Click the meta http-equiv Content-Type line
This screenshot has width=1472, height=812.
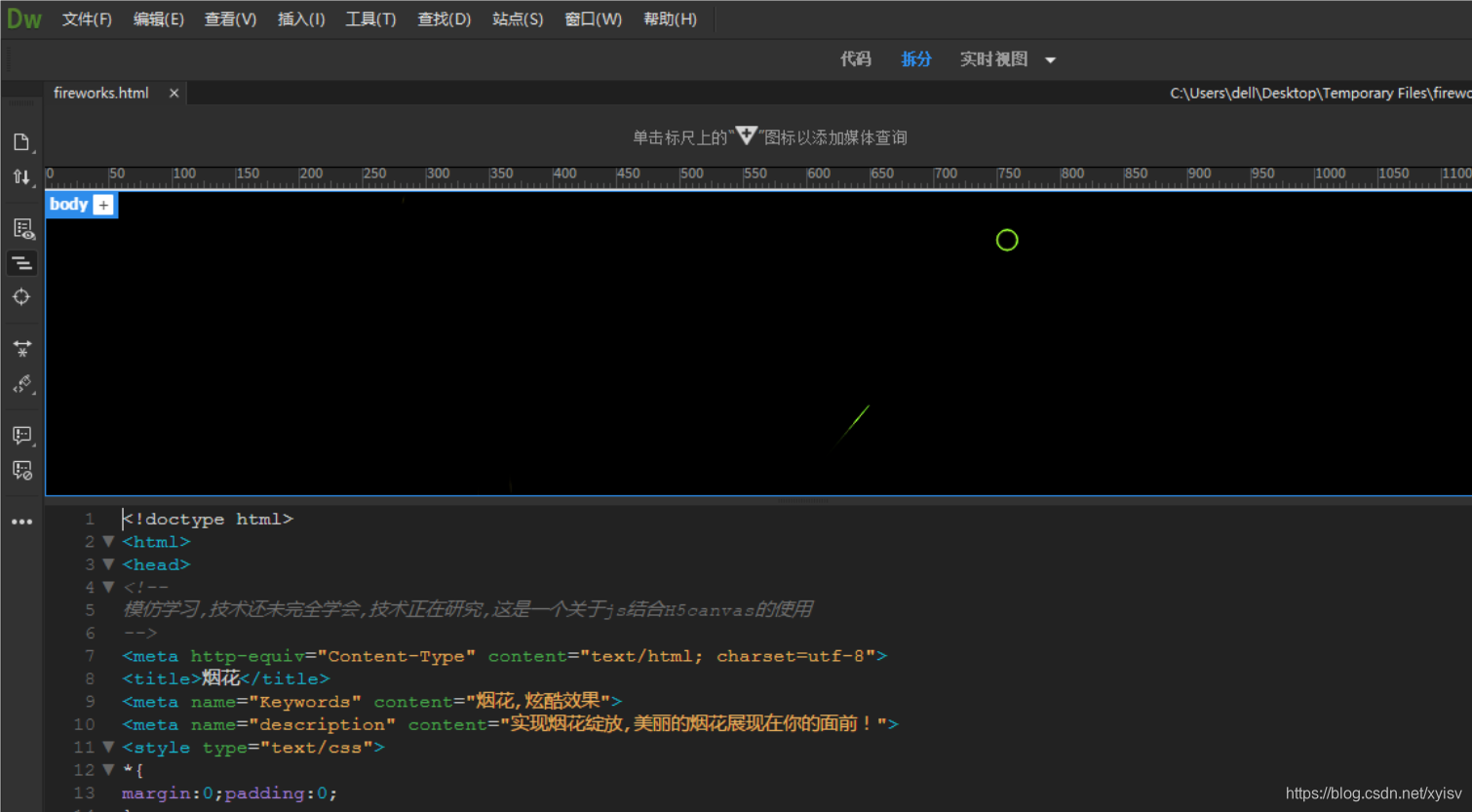point(504,656)
